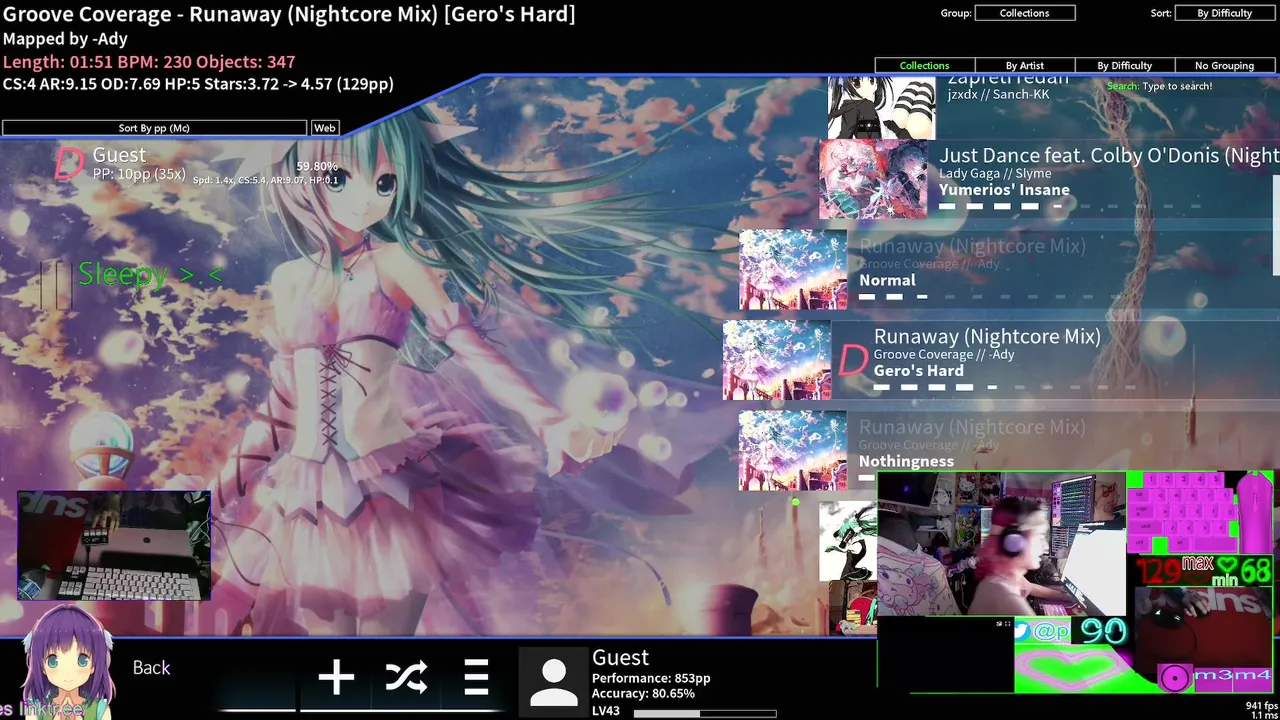Click the song title header text
Viewport: 1280px width, 720px height.
pos(289,14)
